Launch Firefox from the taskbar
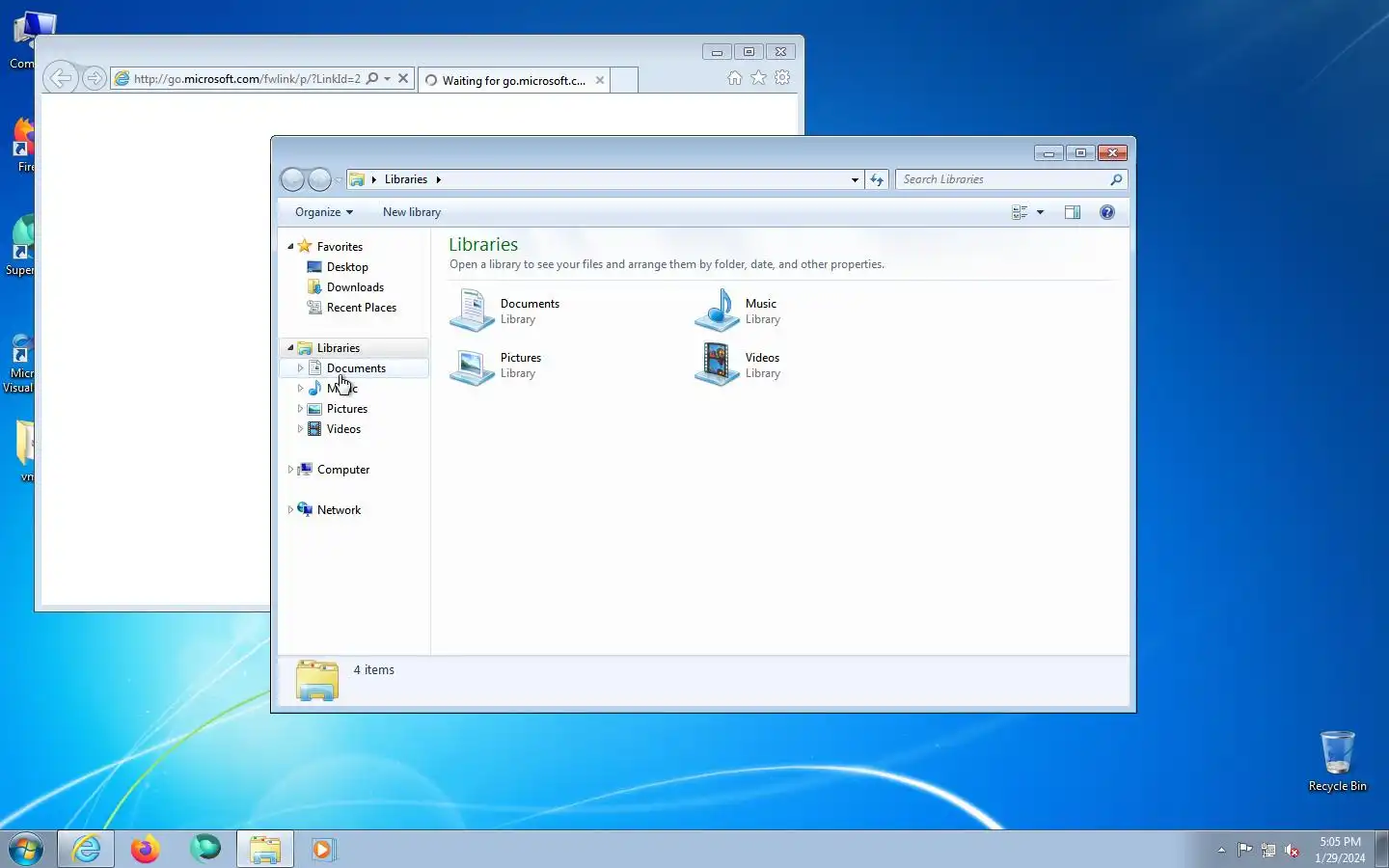Viewport: 1389px width, 868px height. pyautogui.click(x=146, y=850)
